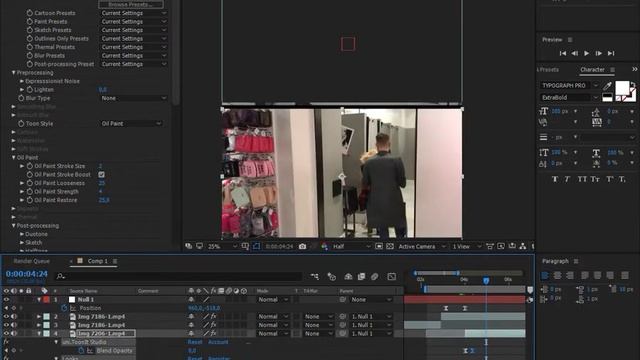The height and width of the screenshot is (360, 640).
Task: Align paragraph text left
Action: [544, 276]
